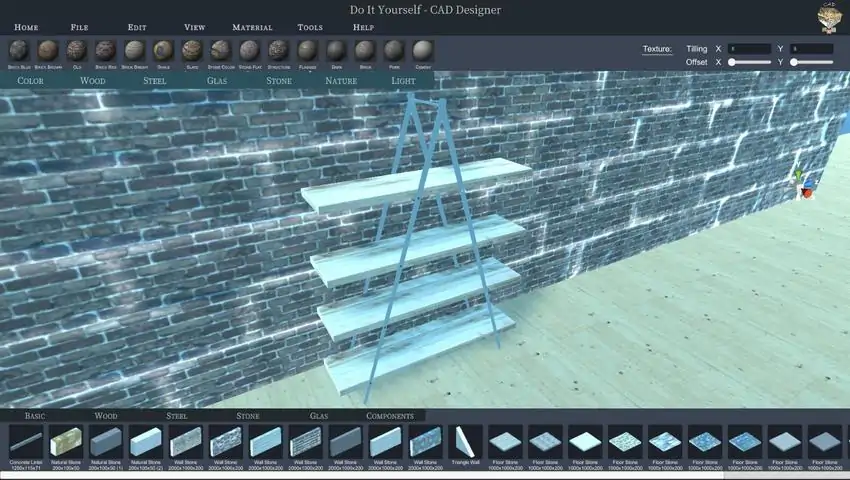Switch to the Nature material tab

(x=341, y=80)
